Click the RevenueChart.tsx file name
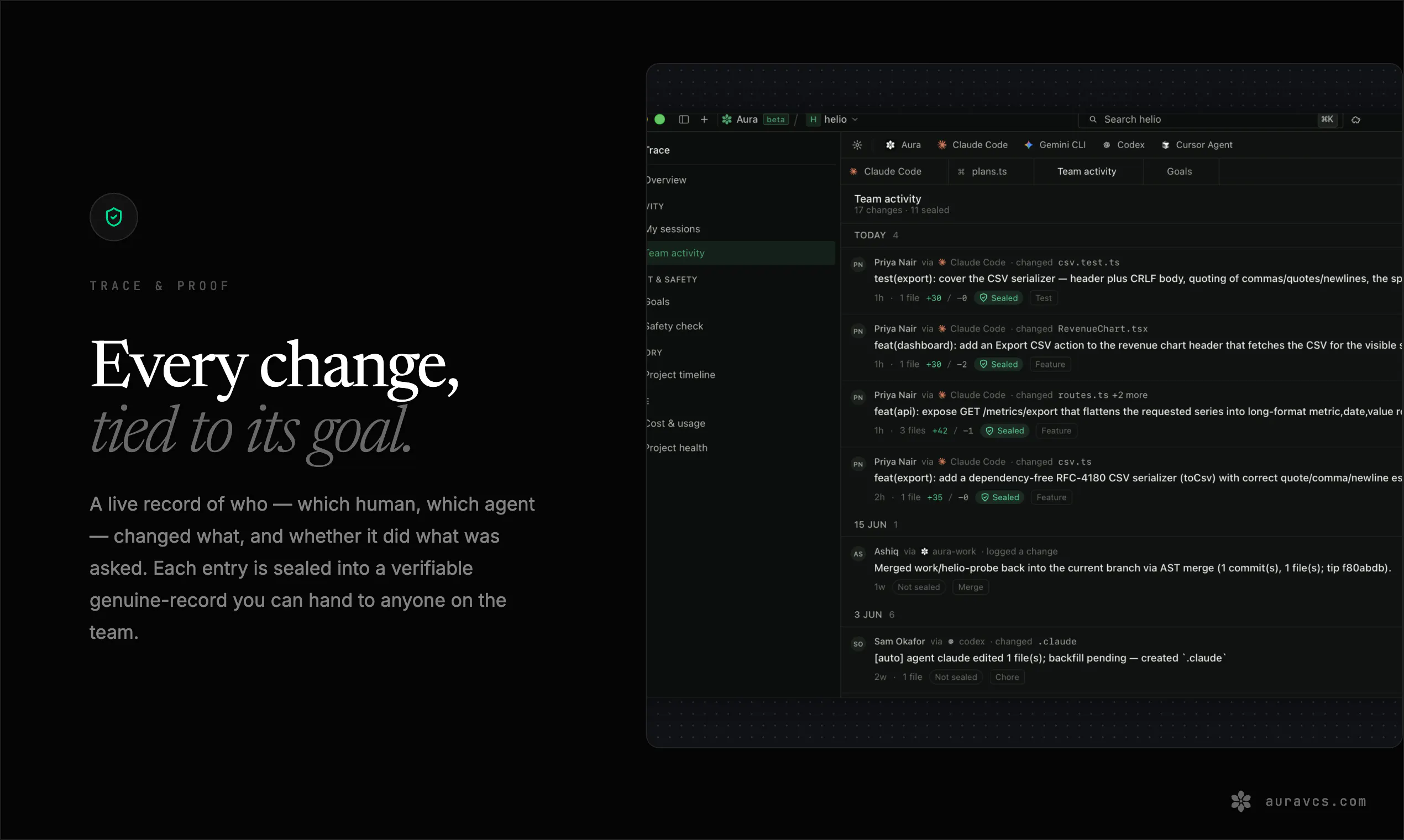The height and width of the screenshot is (840, 1404). [1103, 329]
